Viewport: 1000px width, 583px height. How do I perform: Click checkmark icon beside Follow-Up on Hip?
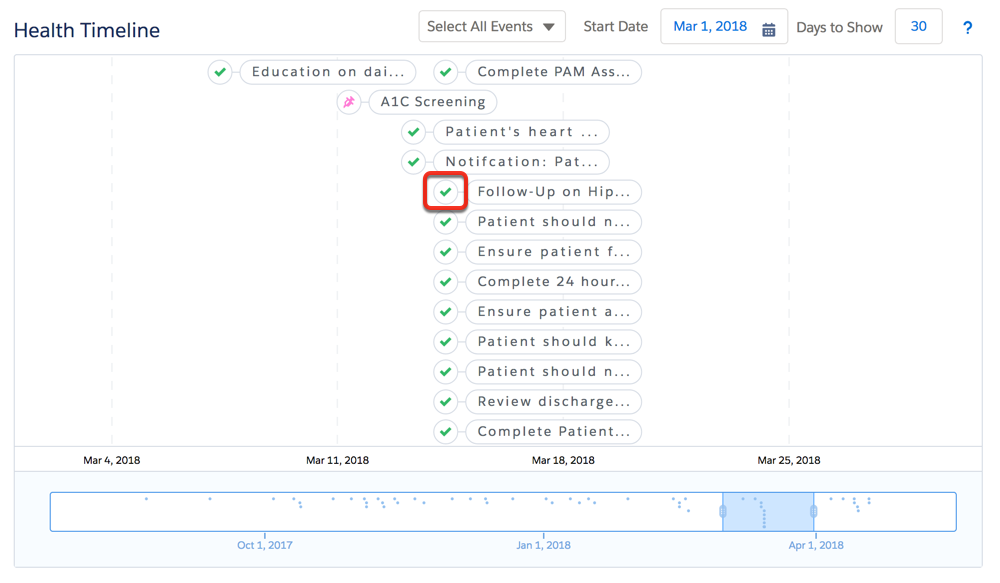pos(446,192)
